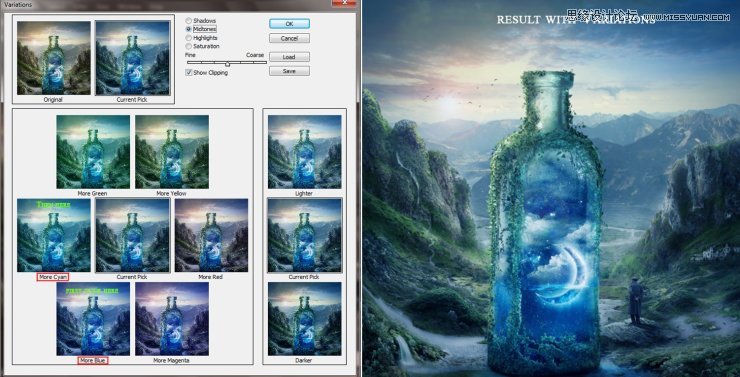
Task: Click the Original thumbnail to reset
Action: click(54, 58)
